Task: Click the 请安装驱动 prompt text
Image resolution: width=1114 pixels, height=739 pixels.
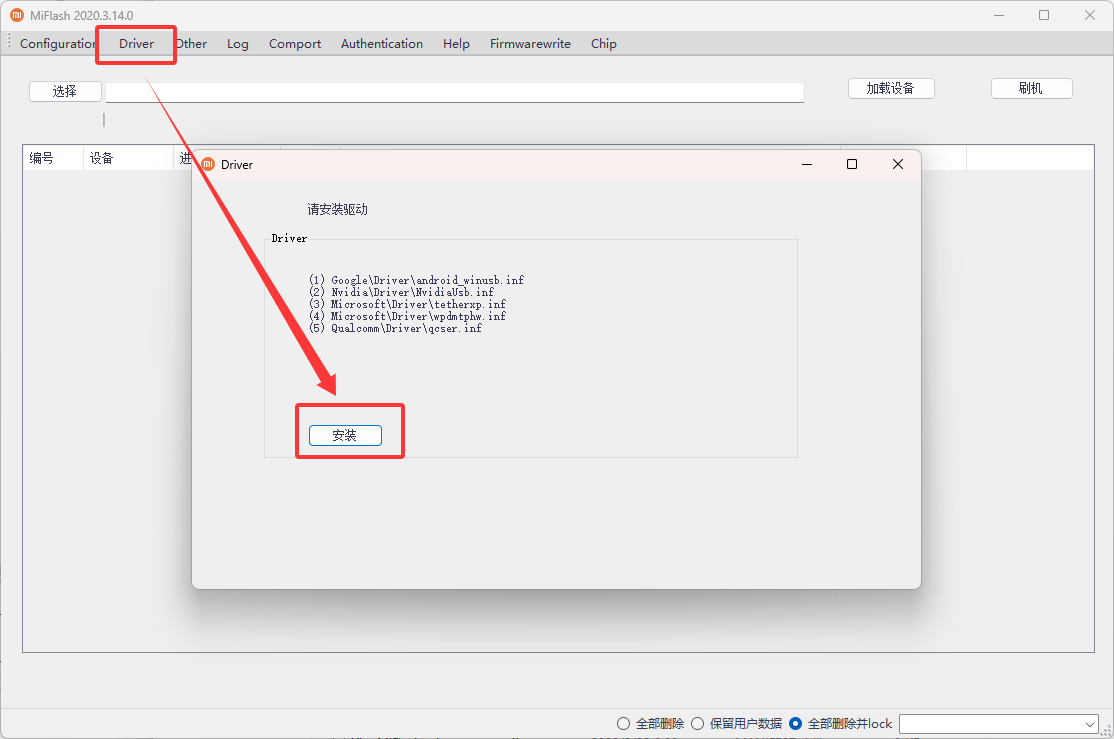Action: pyautogui.click(x=337, y=209)
